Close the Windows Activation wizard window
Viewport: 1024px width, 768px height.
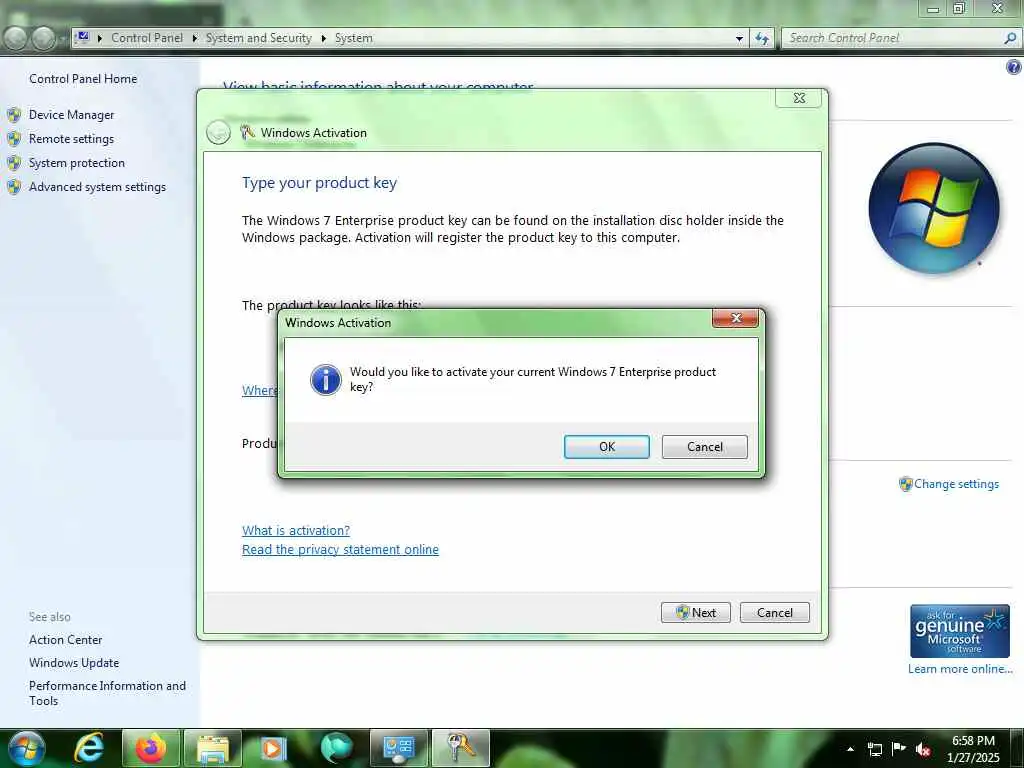(799, 98)
